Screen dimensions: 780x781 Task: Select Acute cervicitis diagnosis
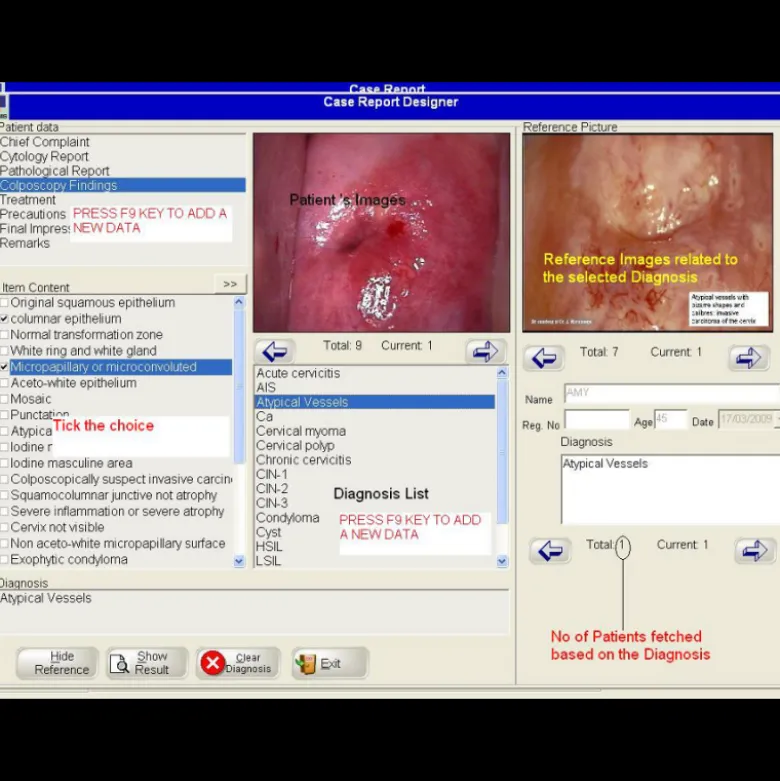(375, 373)
